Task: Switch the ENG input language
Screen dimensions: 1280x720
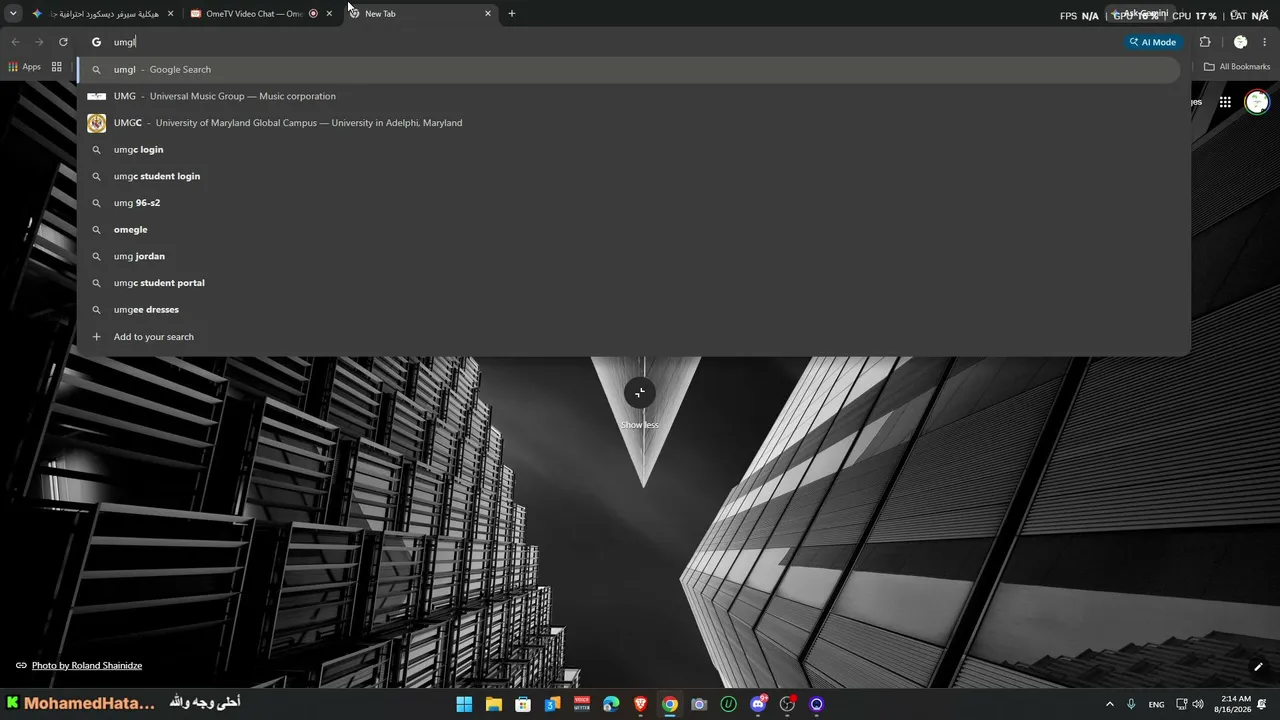Action: pyautogui.click(x=1156, y=704)
